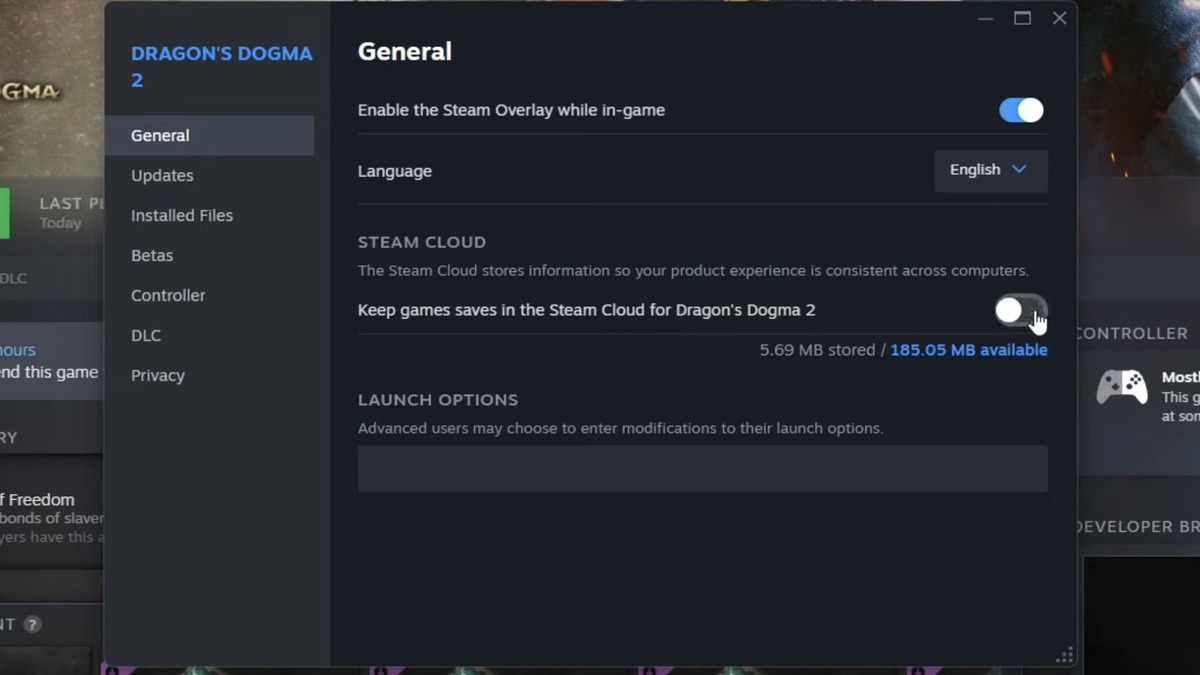Go to the Installed Files section

(x=181, y=216)
